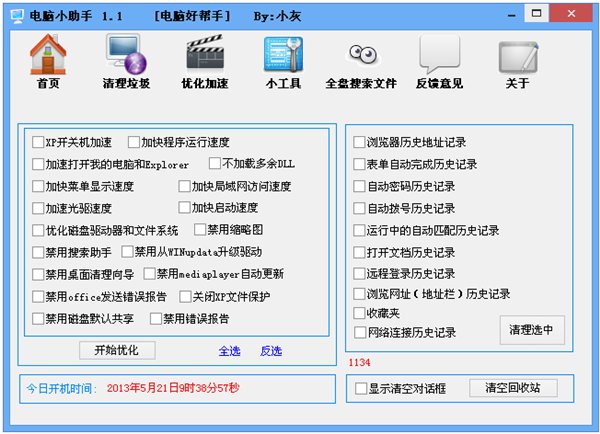Click the 清空回收站 button
Screen dimensions: 600x434
tap(513, 388)
